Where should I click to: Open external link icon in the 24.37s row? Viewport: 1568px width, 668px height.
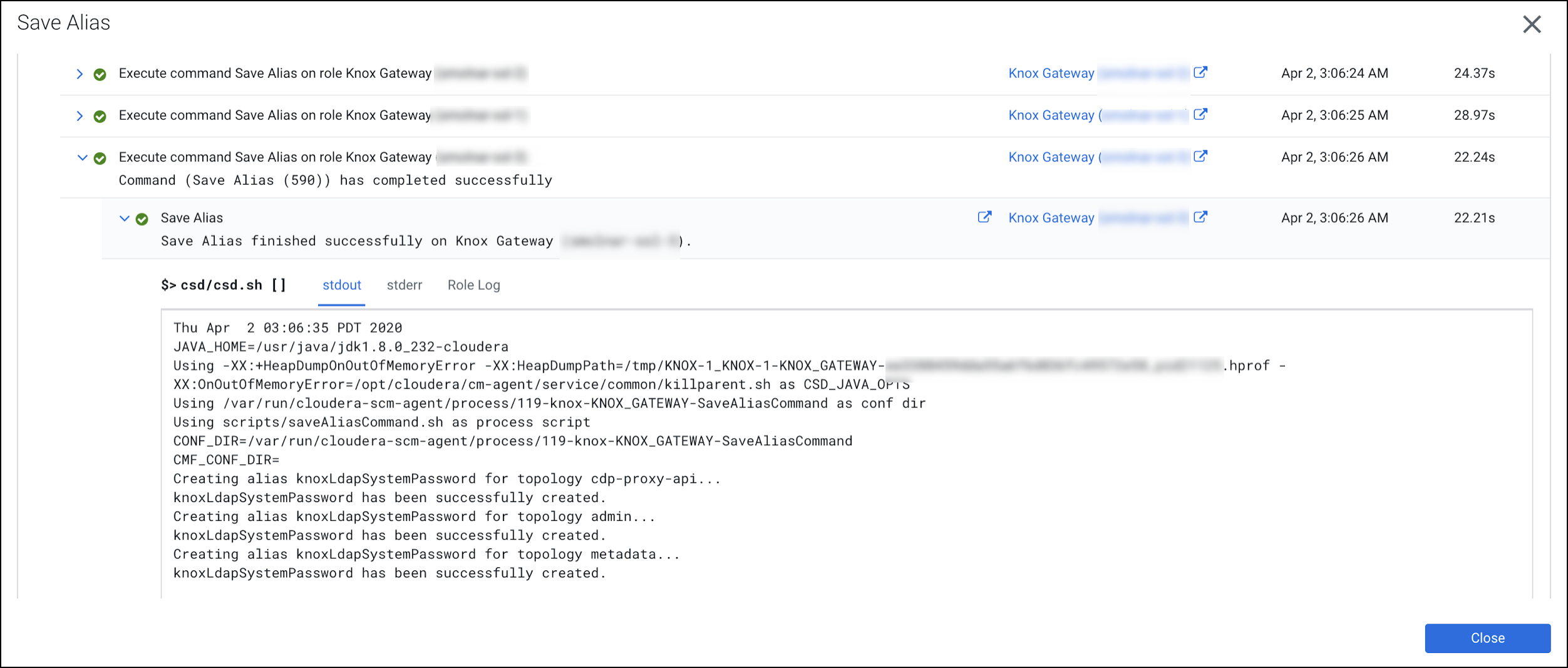1200,73
